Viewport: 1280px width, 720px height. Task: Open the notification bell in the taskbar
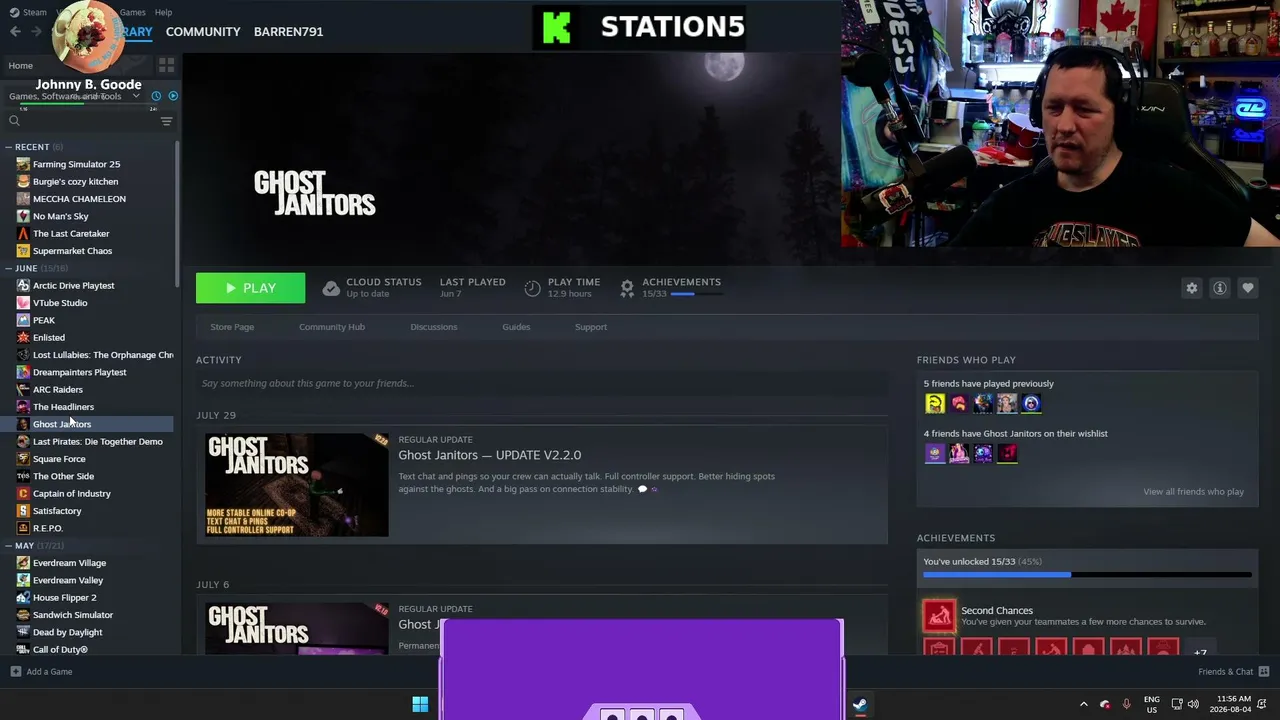click(1264, 704)
